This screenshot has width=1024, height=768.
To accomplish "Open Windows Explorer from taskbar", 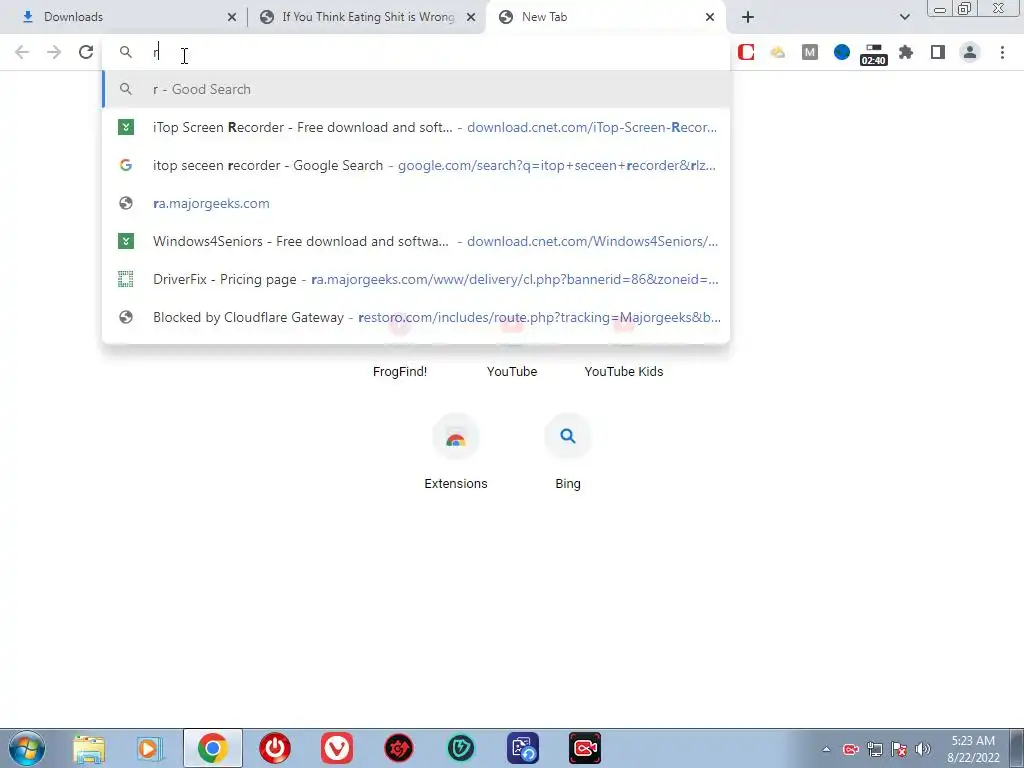I will [89, 748].
